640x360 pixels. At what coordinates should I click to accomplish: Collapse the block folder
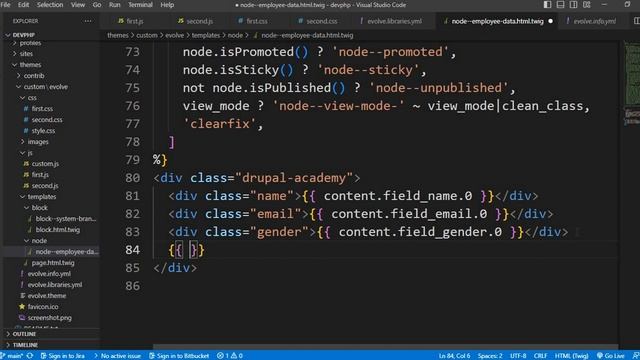coord(39,208)
